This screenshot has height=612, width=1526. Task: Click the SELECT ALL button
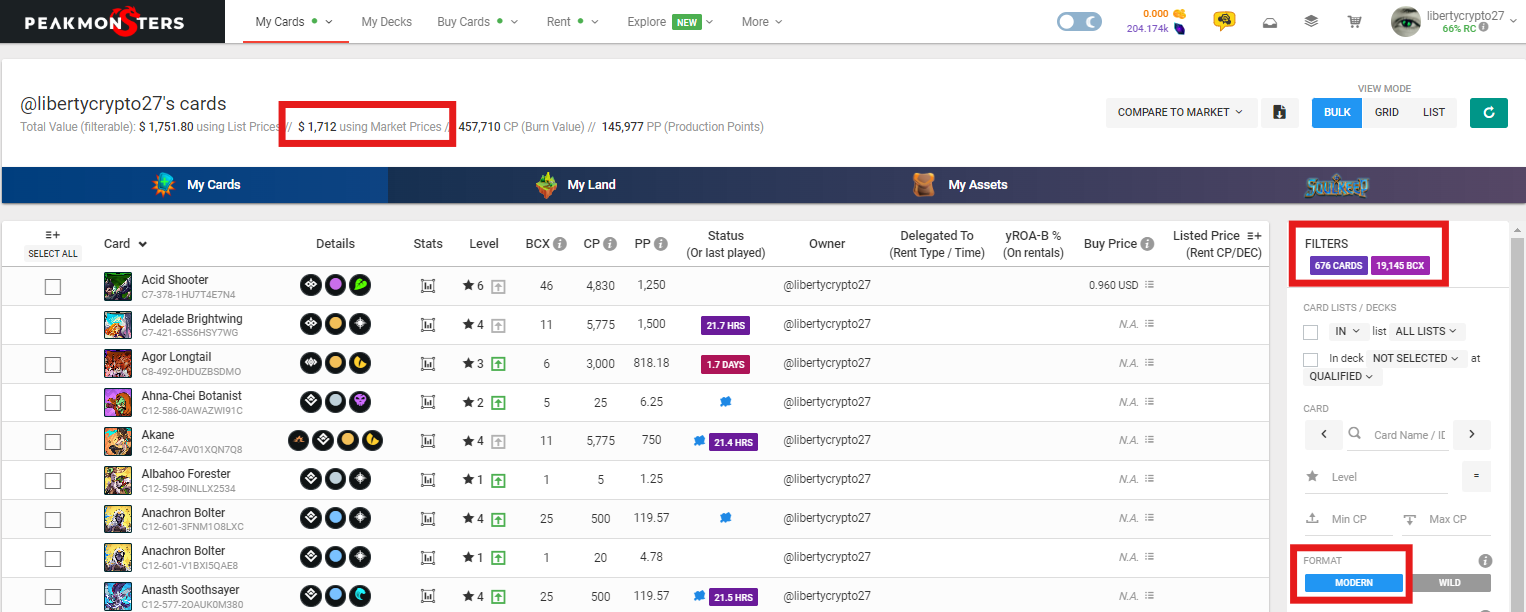click(52, 254)
